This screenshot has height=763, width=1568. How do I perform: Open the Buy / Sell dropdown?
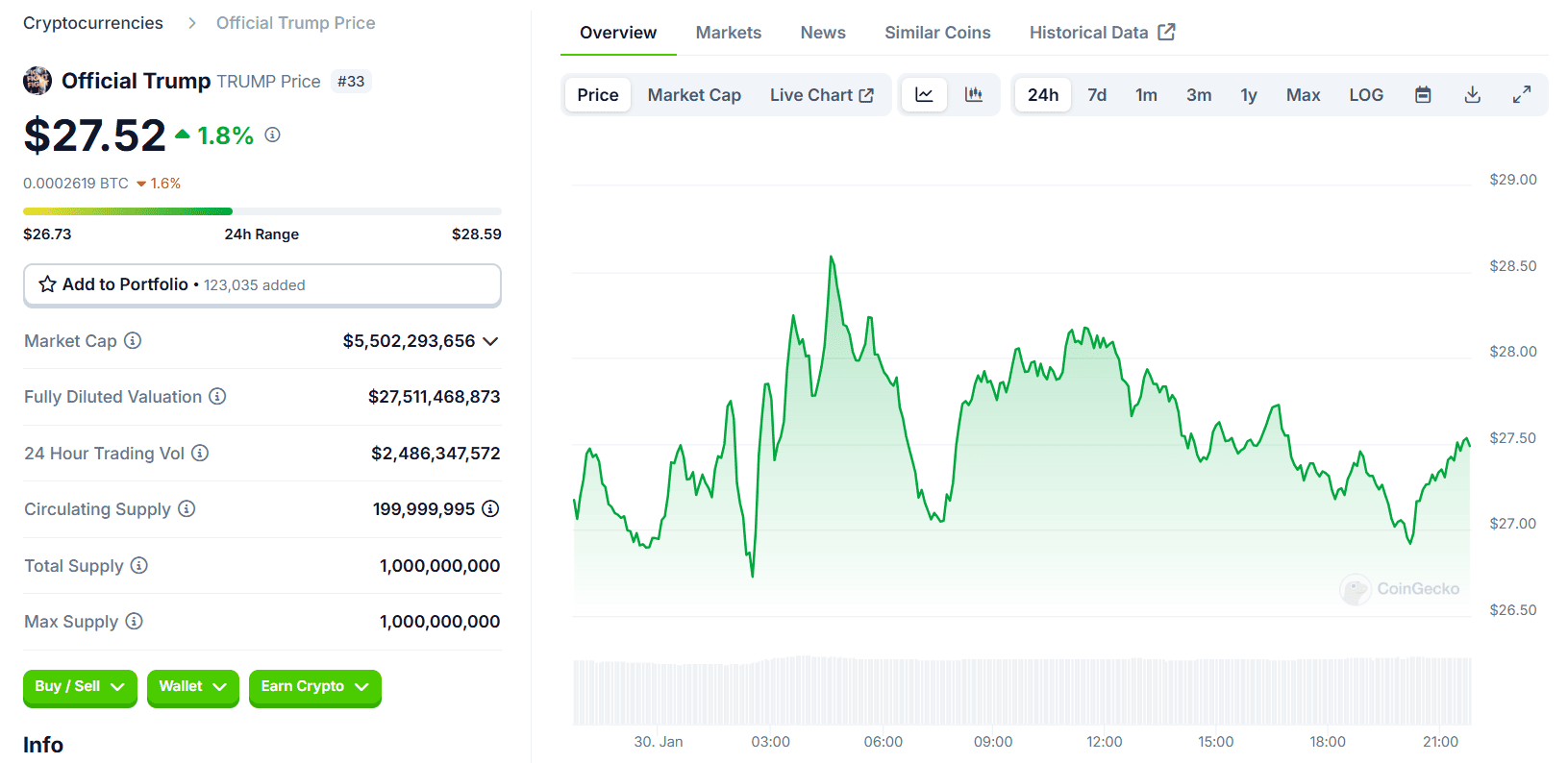[x=80, y=687]
